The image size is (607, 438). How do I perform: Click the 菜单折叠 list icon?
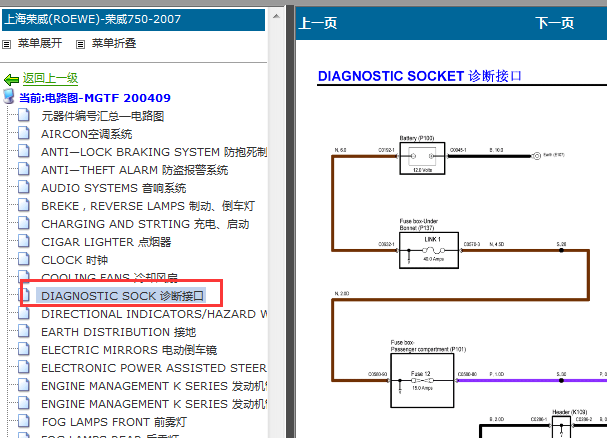[x=80, y=44]
